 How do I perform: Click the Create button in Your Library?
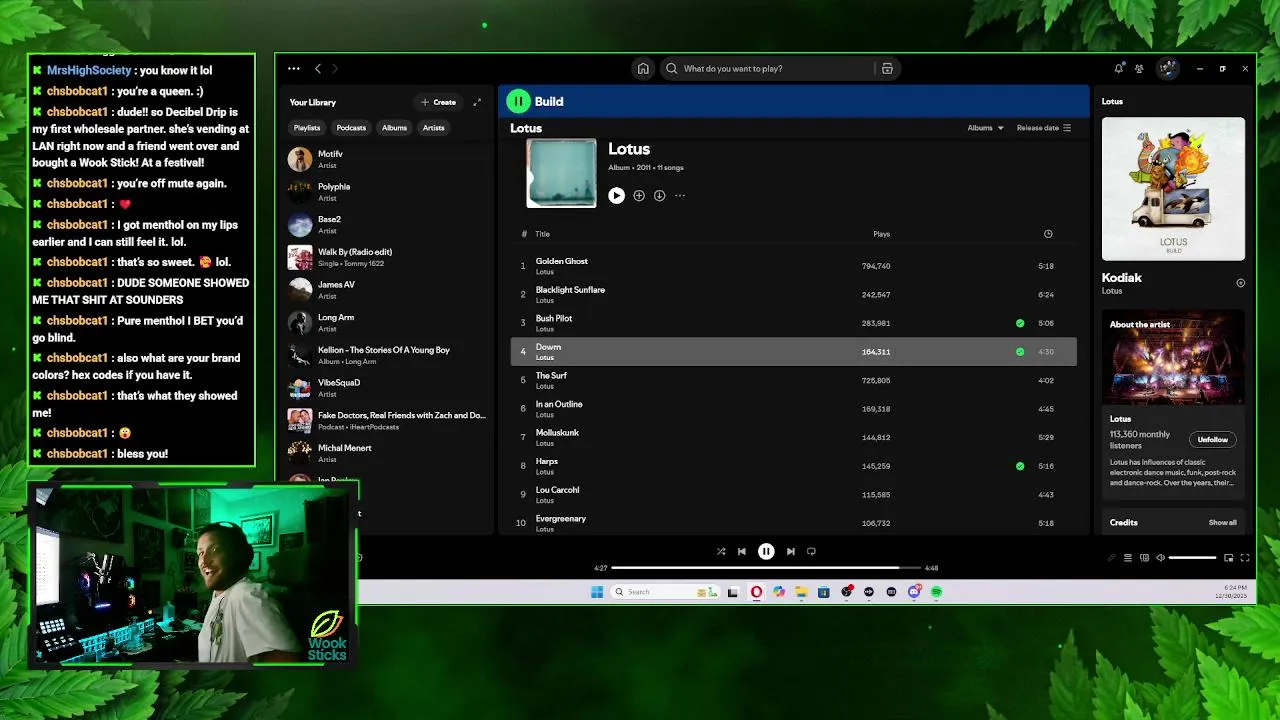439,102
